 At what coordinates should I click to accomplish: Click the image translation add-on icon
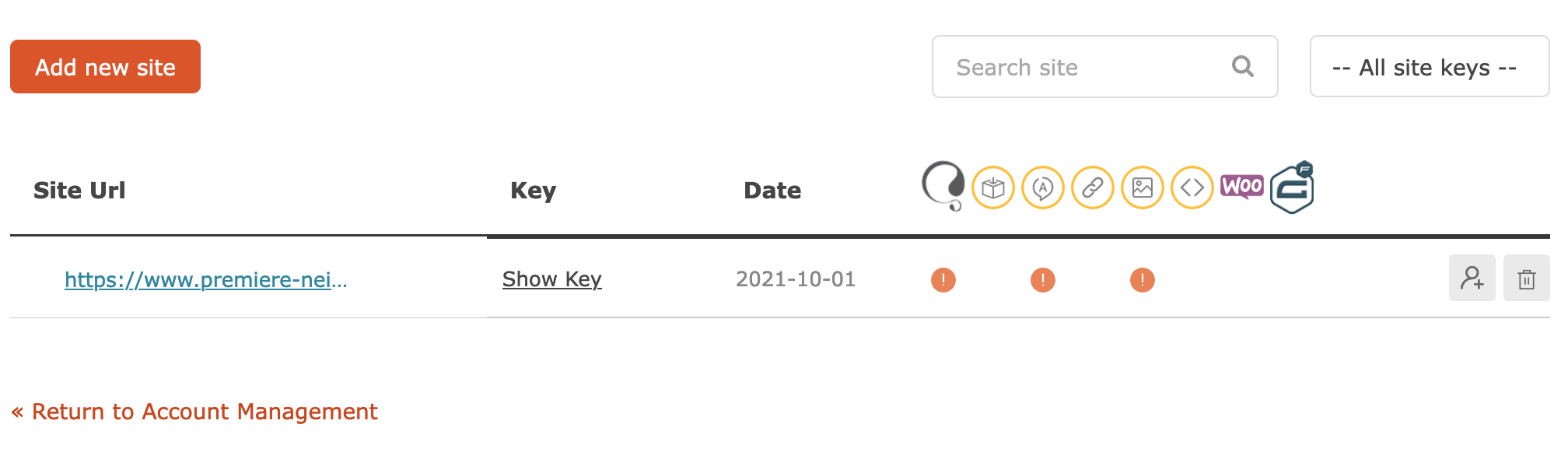click(1143, 187)
